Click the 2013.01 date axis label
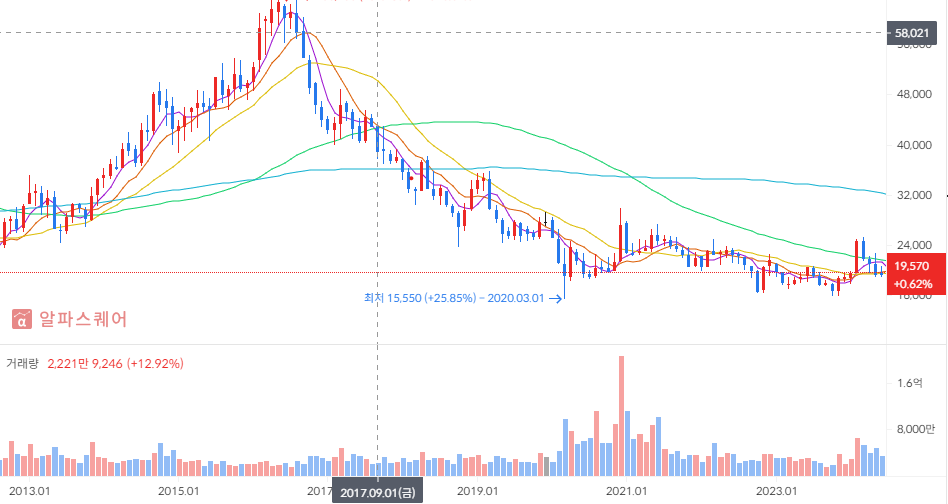 click(30, 491)
